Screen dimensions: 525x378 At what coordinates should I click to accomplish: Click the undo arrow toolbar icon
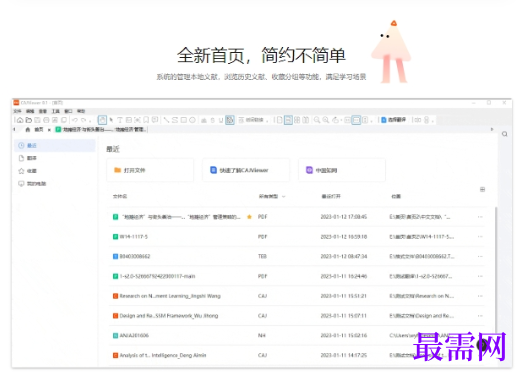pyautogui.click(x=75, y=120)
